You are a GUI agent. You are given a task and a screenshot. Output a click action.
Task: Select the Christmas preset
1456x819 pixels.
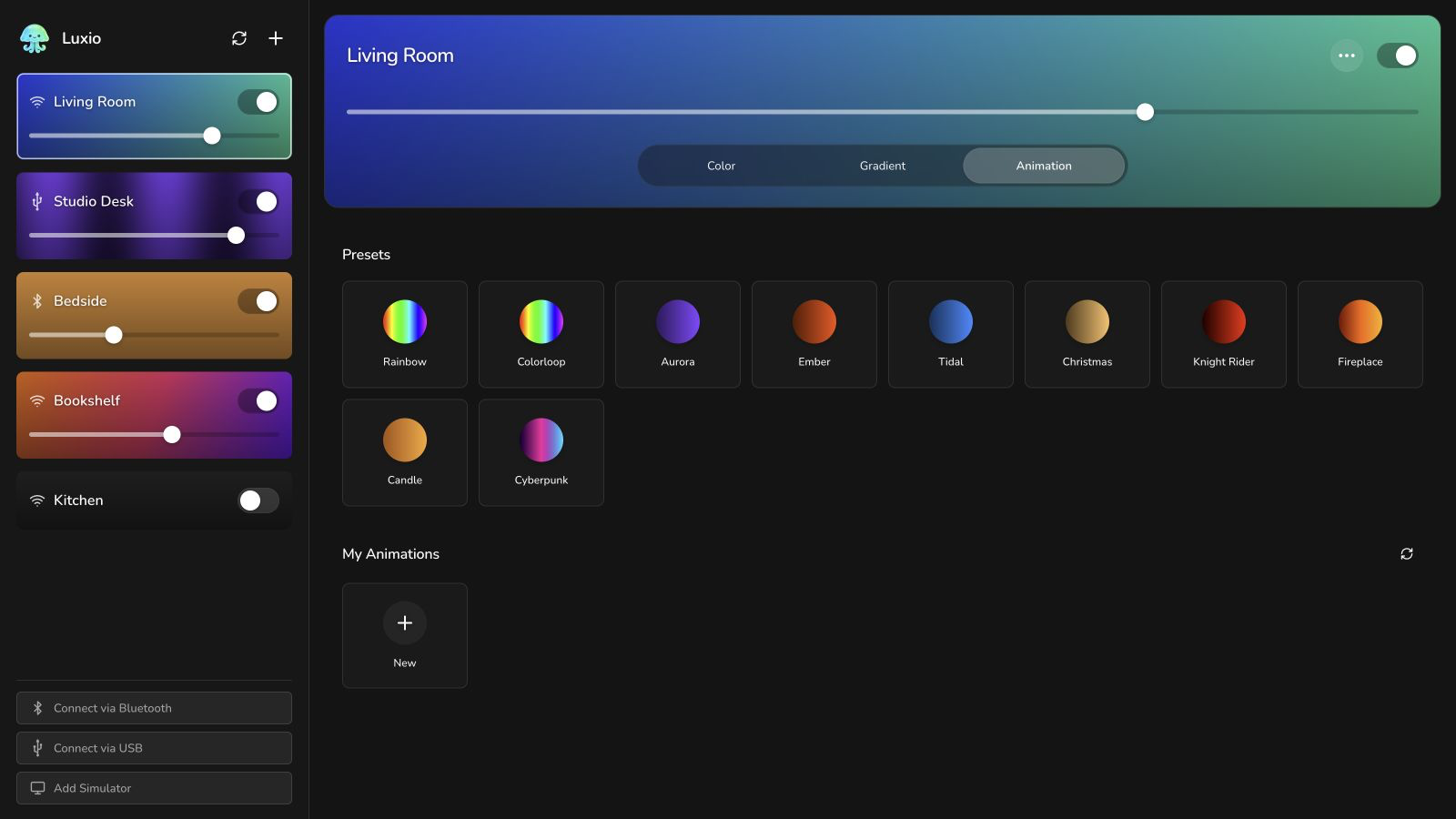coord(1087,334)
